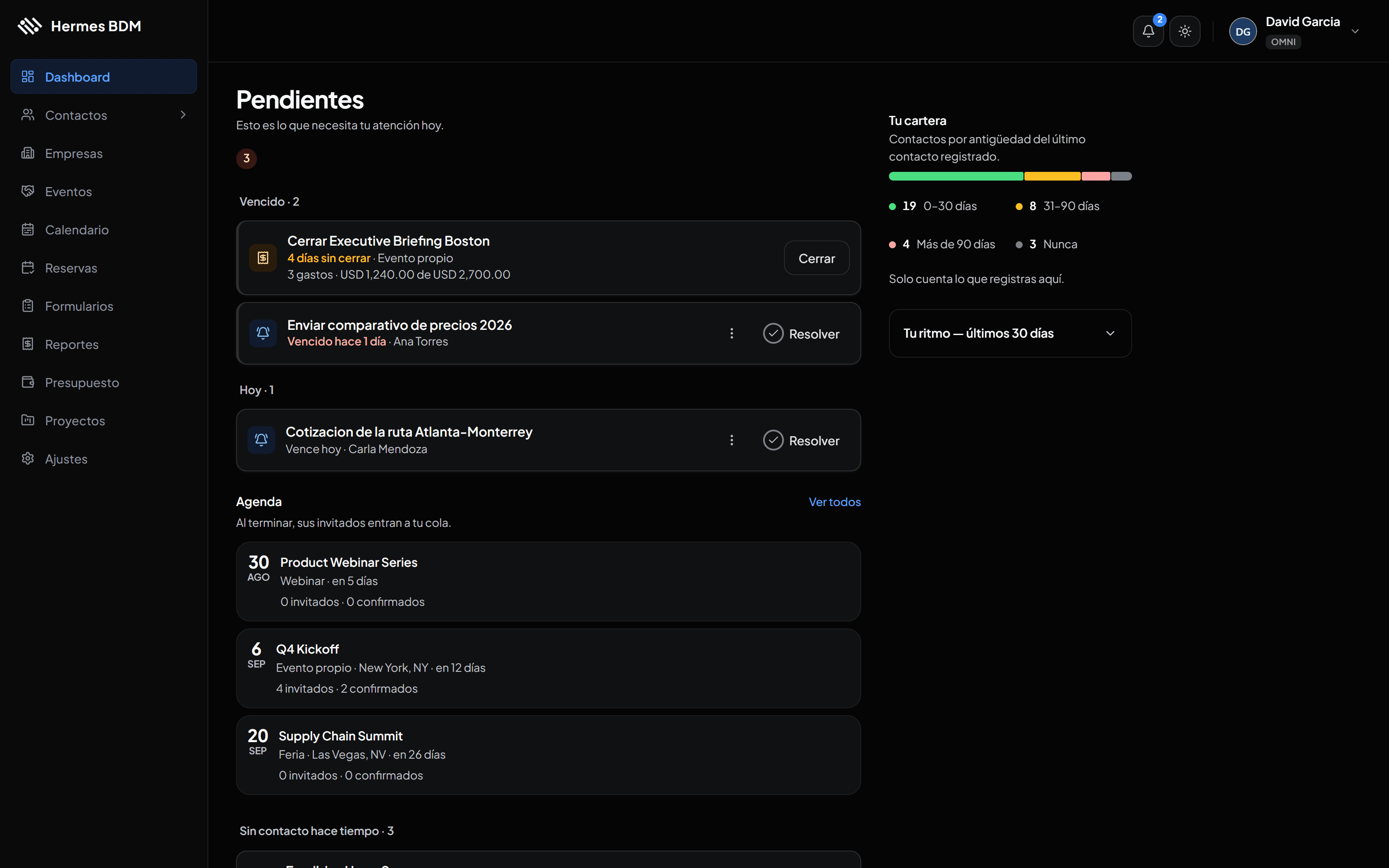Click the 4 Más de 90 días legend entry
1389x868 pixels.
point(942,244)
